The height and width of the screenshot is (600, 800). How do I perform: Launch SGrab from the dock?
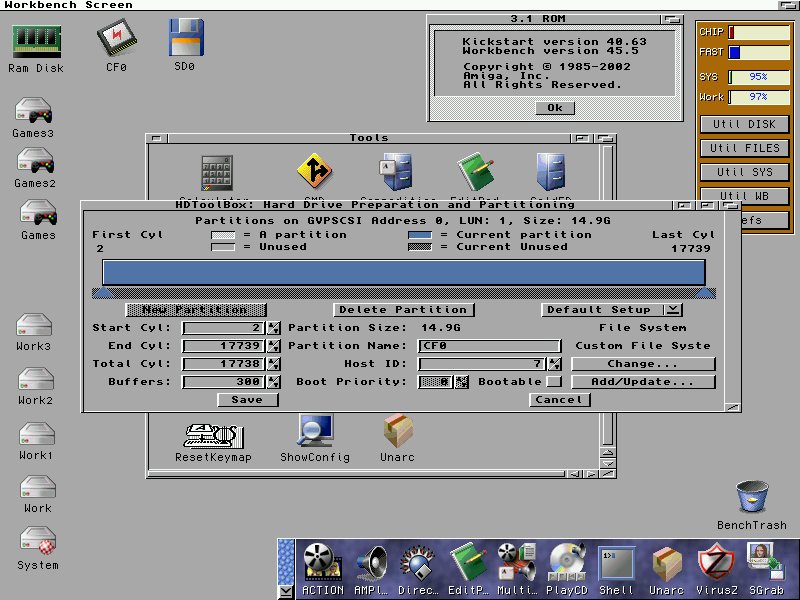coord(765,563)
